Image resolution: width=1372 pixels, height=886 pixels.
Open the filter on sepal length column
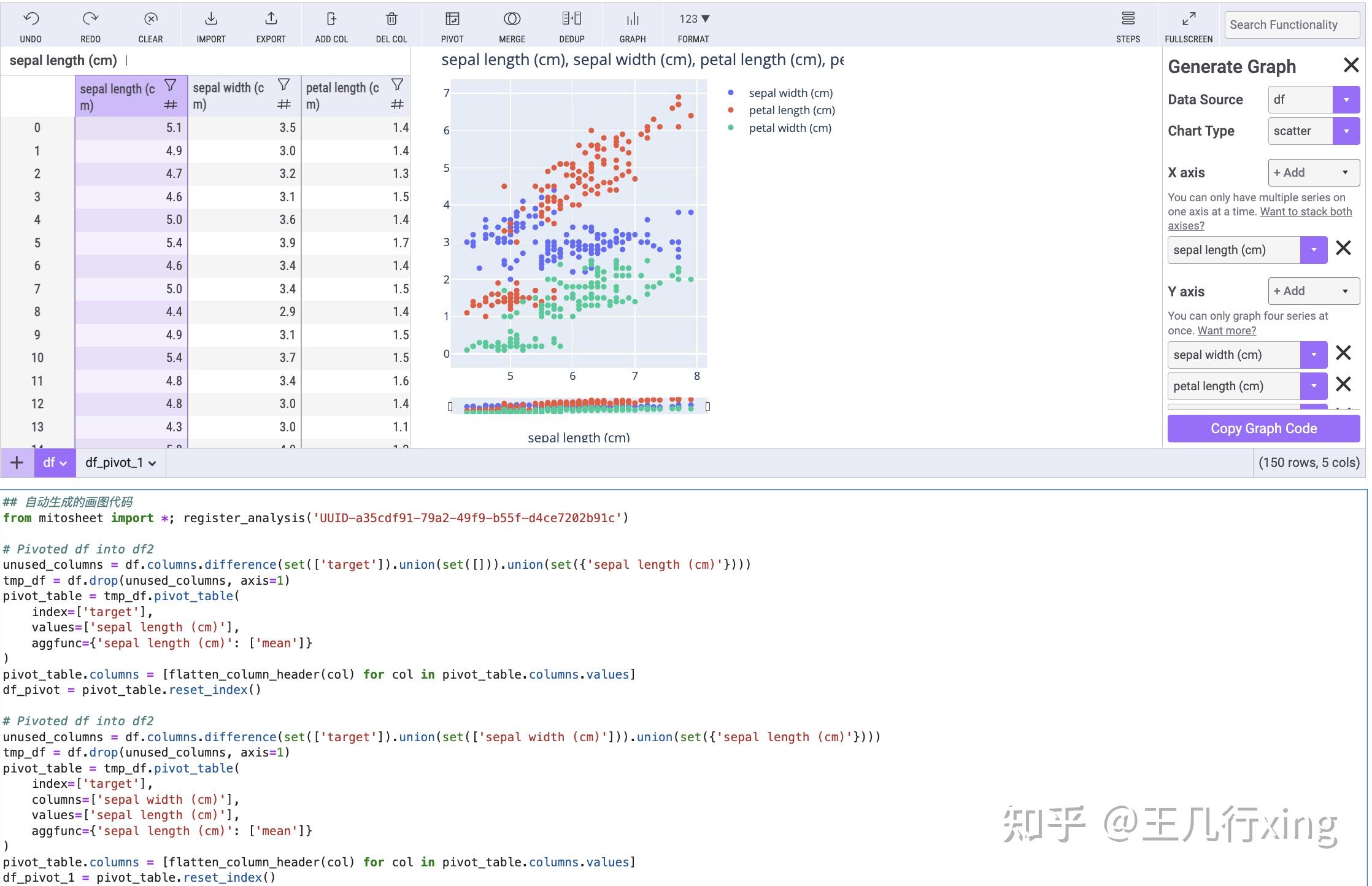(x=170, y=85)
